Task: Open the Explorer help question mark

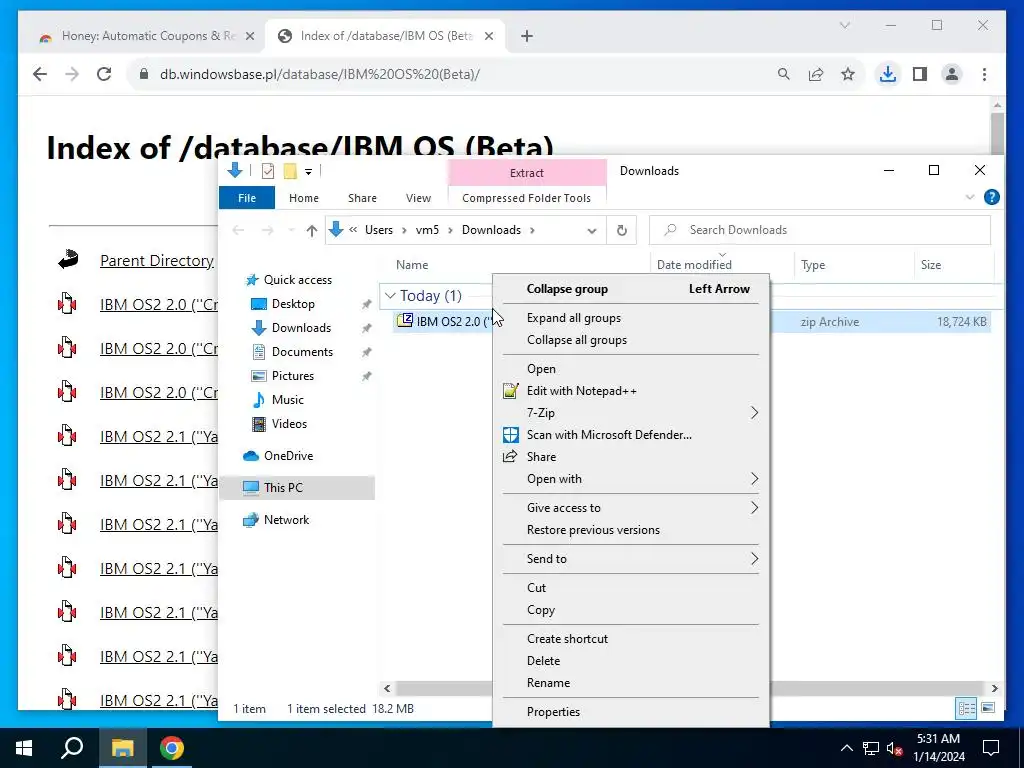Action: point(991,197)
